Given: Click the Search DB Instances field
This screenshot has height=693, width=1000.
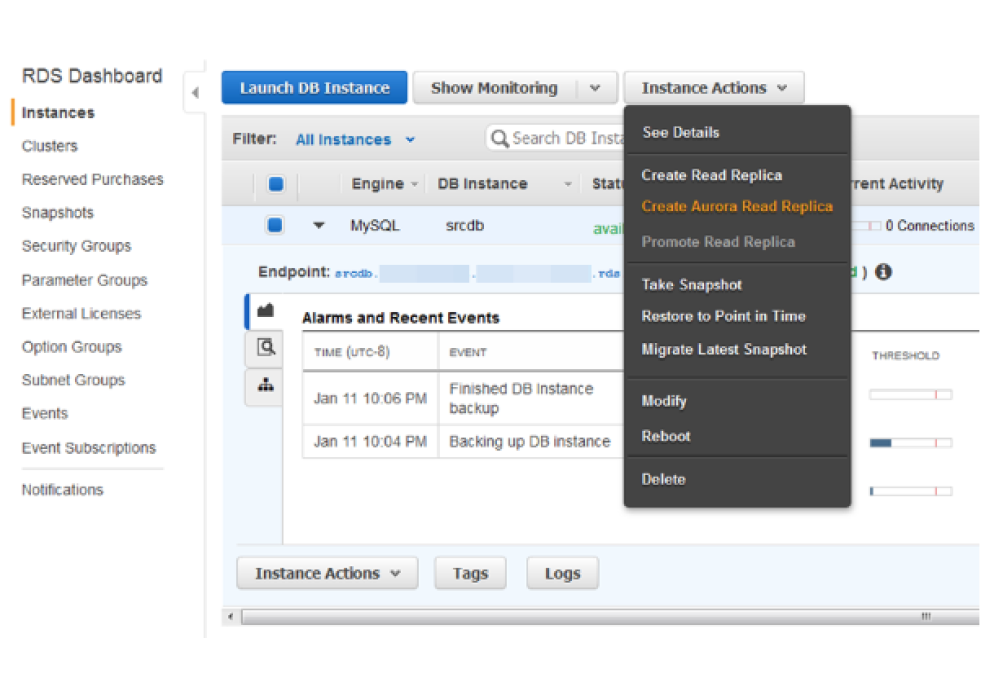Looking at the screenshot, I should coord(557,138).
